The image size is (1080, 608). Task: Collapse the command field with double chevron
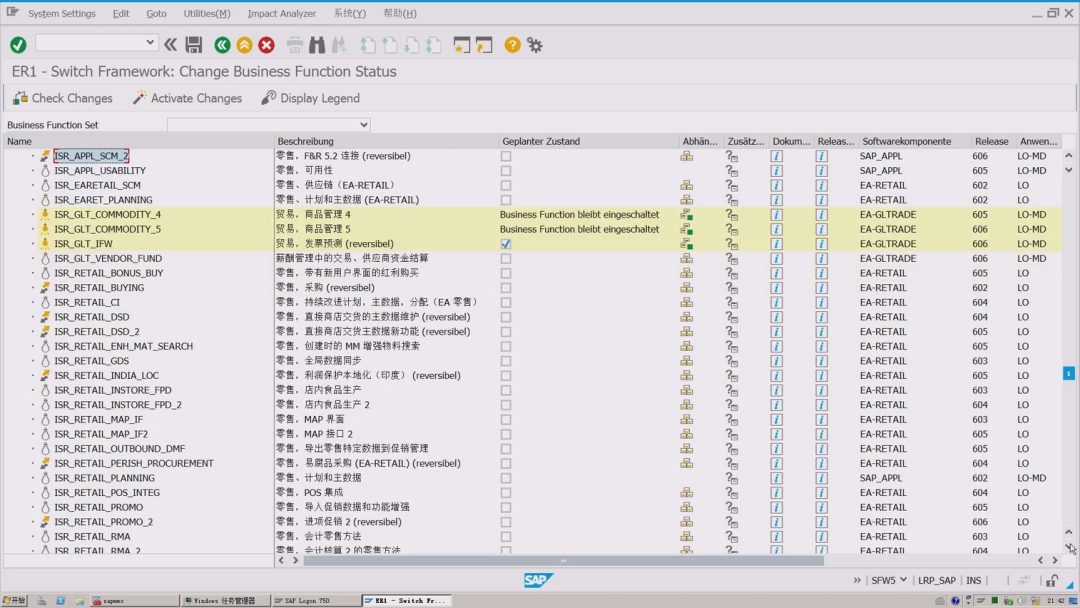click(170, 45)
